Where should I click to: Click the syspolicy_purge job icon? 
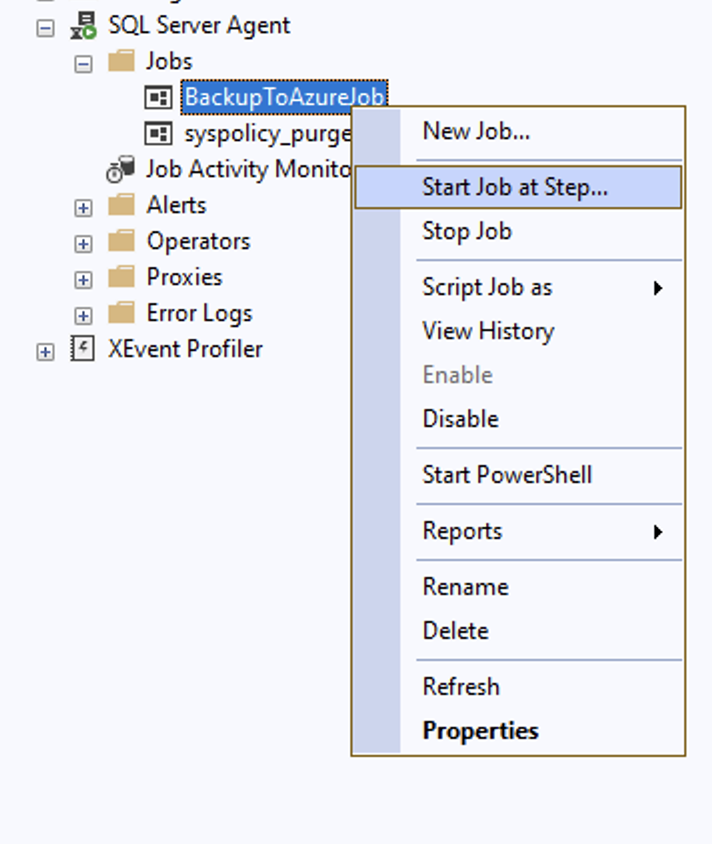click(x=158, y=133)
